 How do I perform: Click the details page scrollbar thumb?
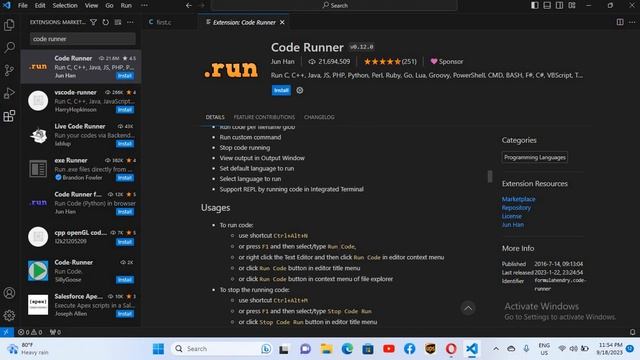(x=490, y=176)
